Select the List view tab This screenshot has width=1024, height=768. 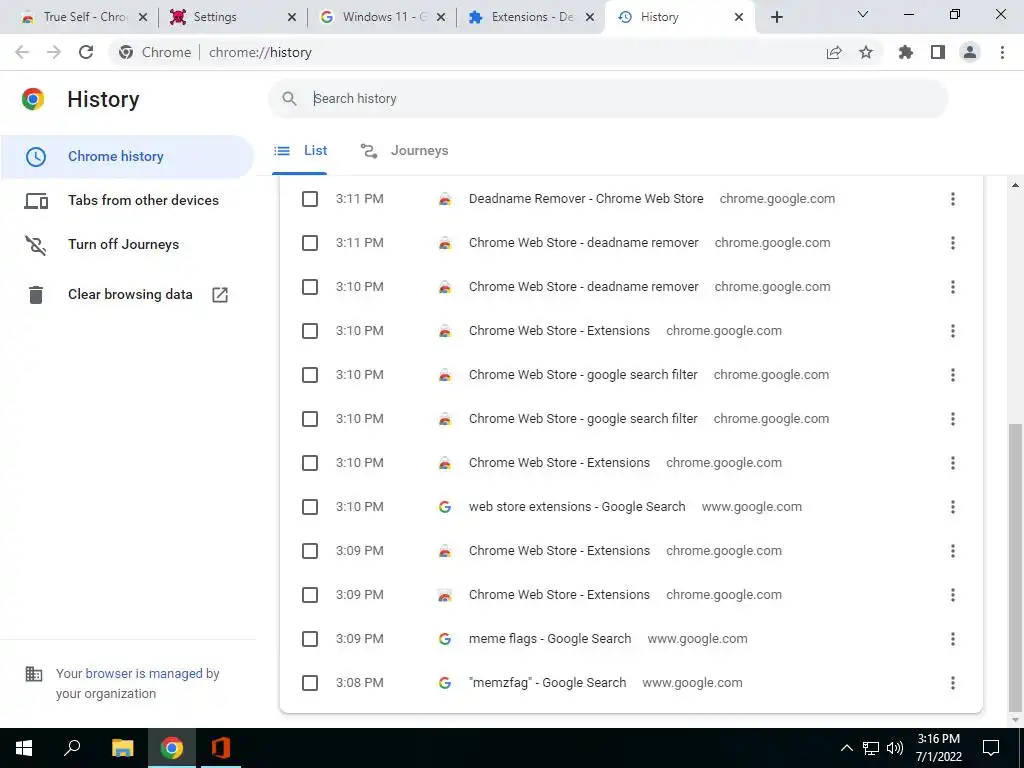pos(300,151)
